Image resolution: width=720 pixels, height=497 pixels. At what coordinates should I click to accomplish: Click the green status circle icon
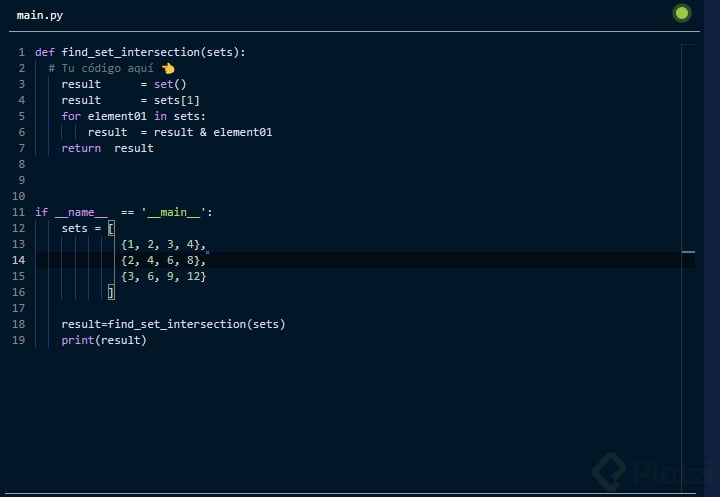coord(682,13)
